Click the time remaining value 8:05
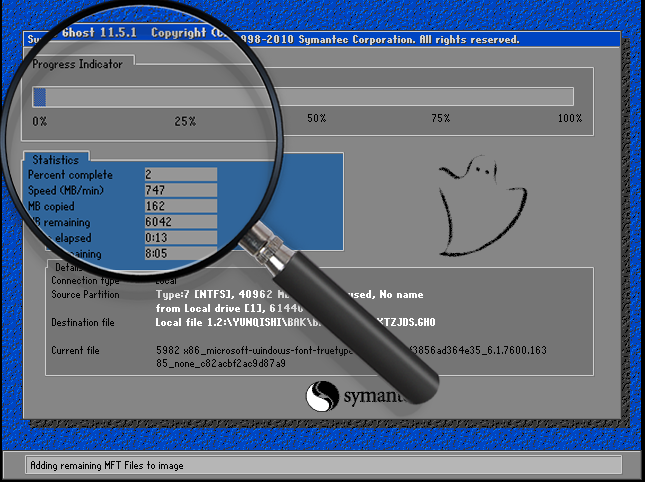The width and height of the screenshot is (645, 482). (x=181, y=253)
